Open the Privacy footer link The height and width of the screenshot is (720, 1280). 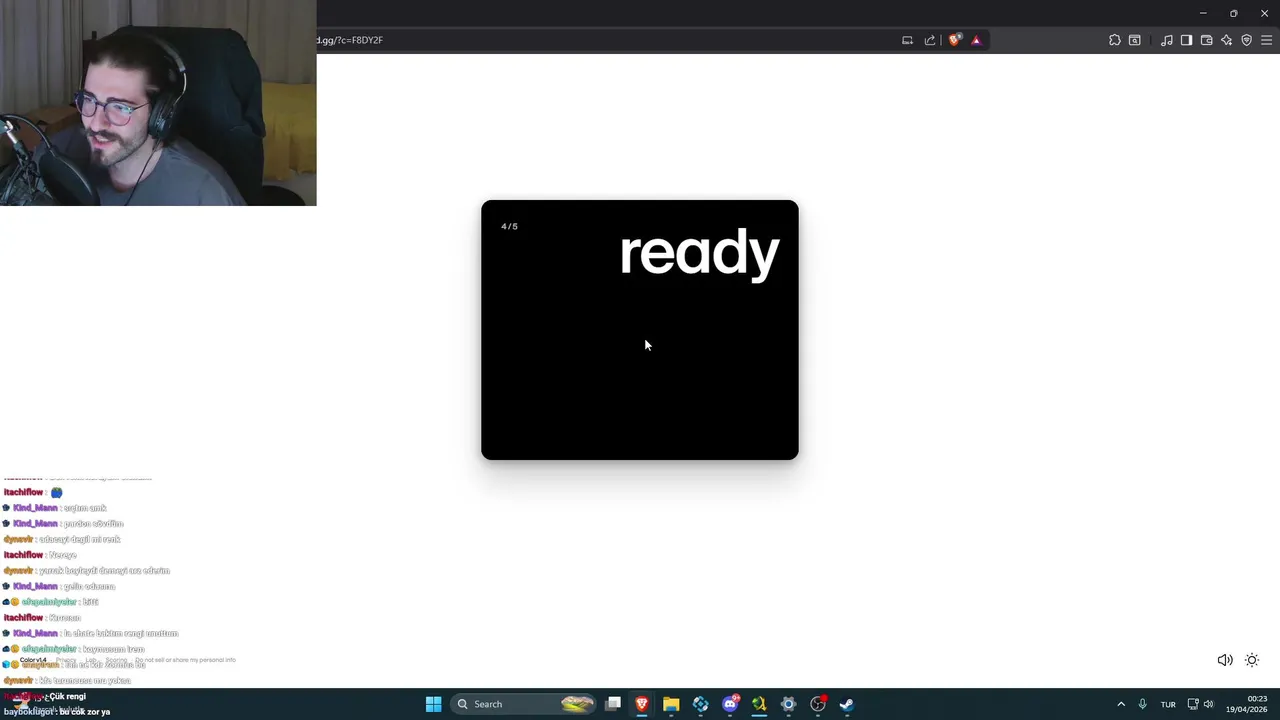[66, 660]
